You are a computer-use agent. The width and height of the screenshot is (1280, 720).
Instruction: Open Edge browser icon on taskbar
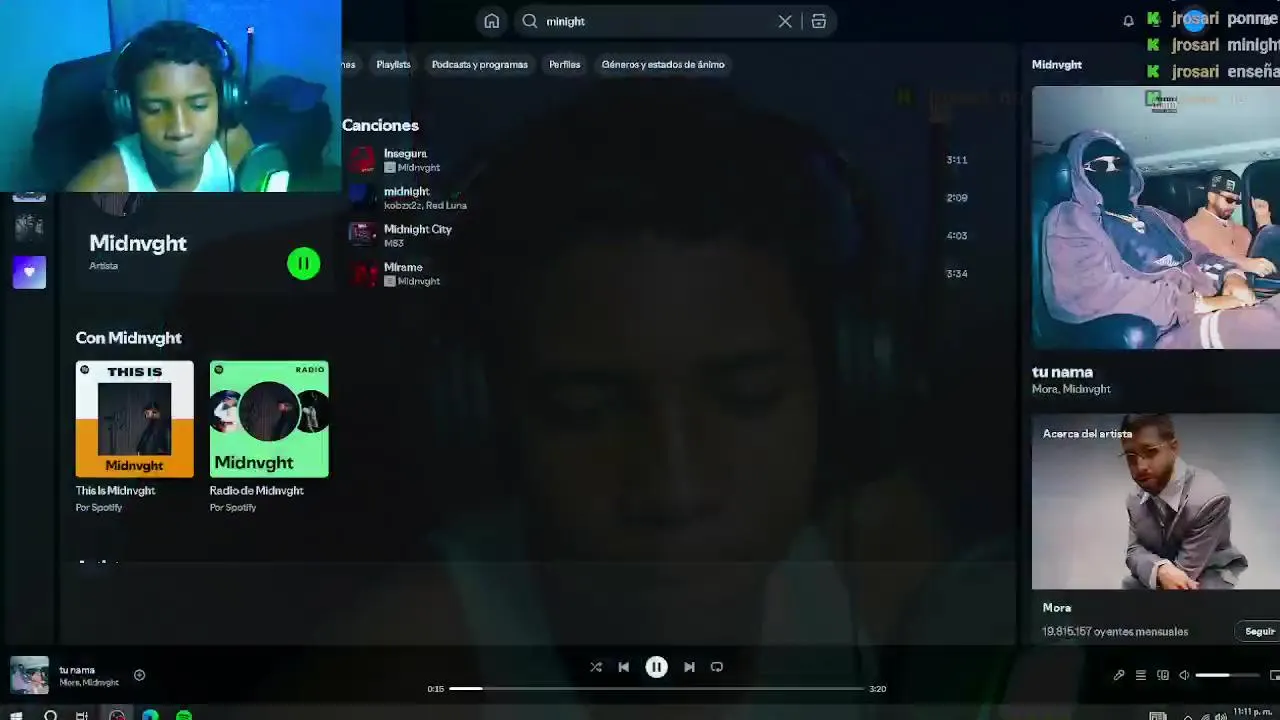pyautogui.click(x=150, y=716)
